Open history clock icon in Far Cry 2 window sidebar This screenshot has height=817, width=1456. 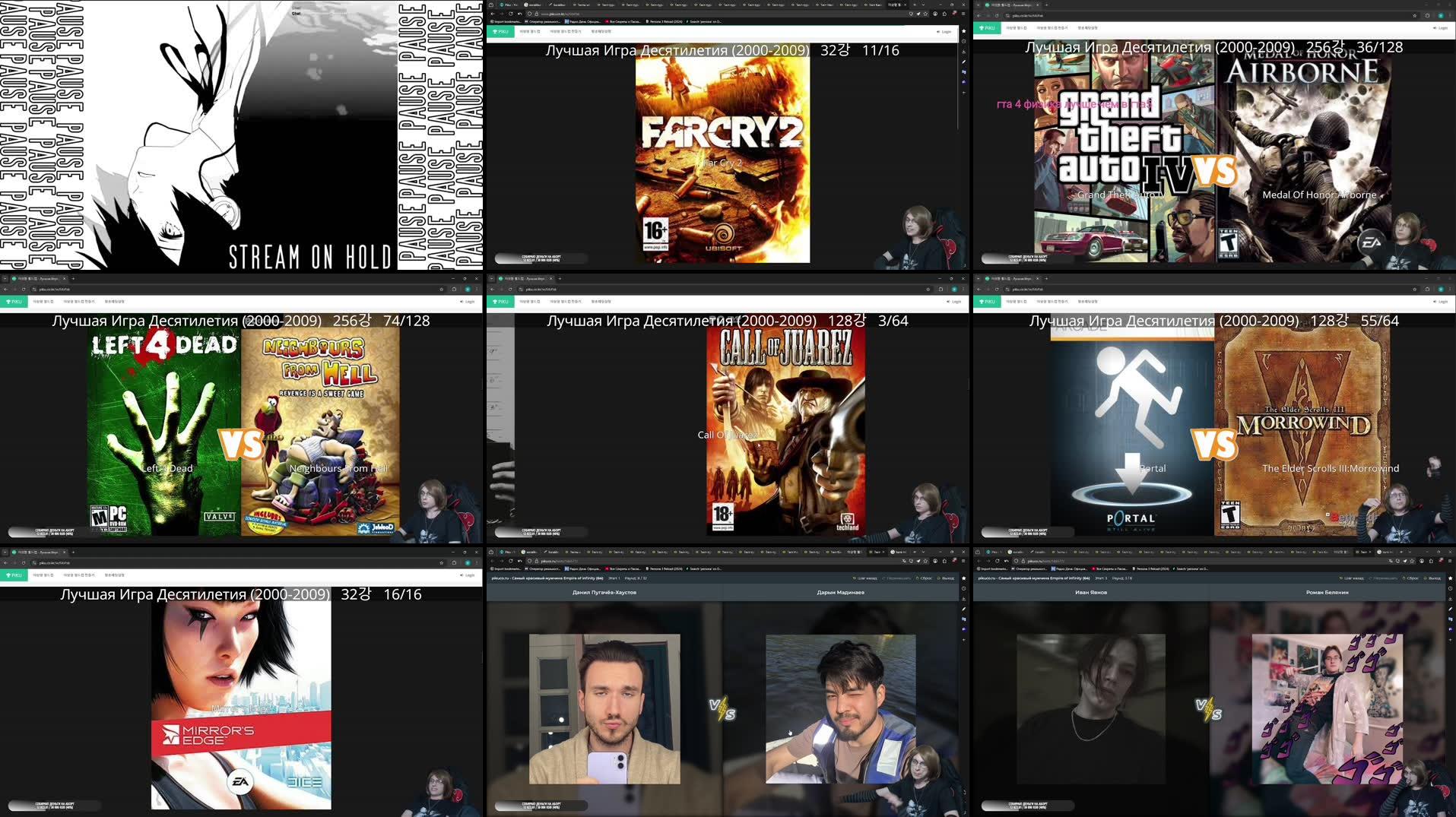pos(964,41)
